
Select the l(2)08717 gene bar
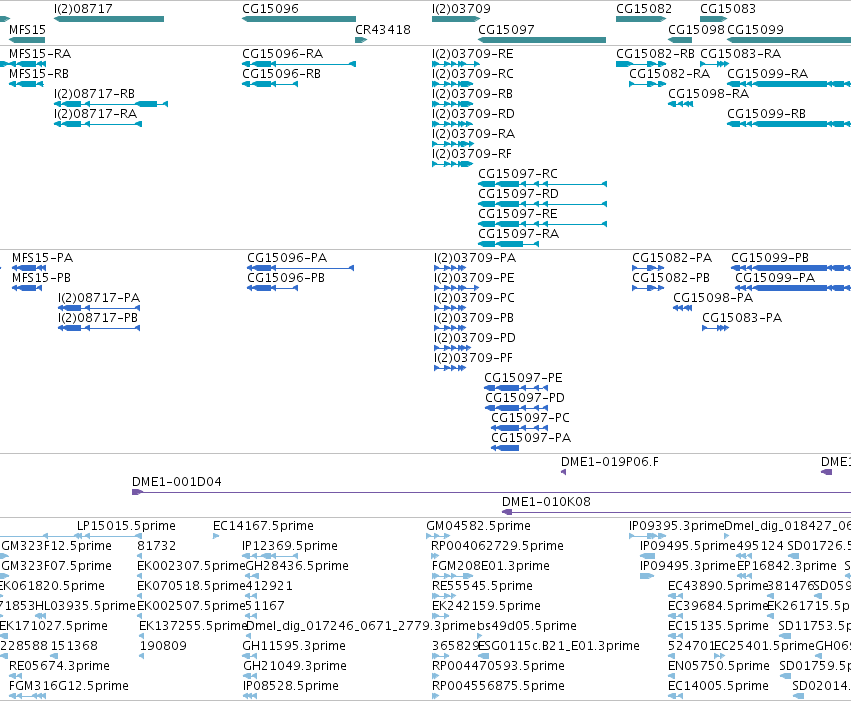point(109,19)
